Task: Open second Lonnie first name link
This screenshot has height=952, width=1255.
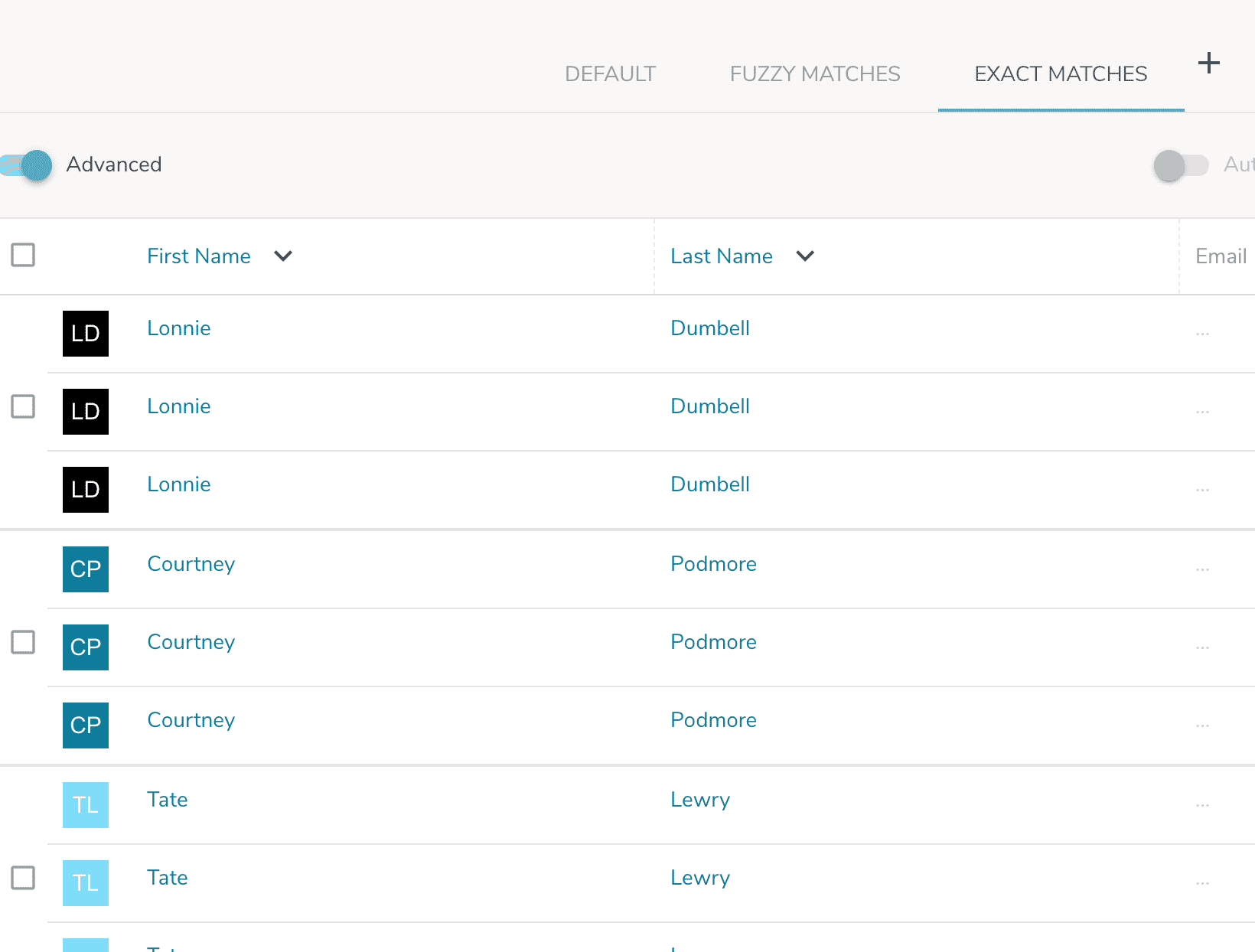Action: pos(179,406)
